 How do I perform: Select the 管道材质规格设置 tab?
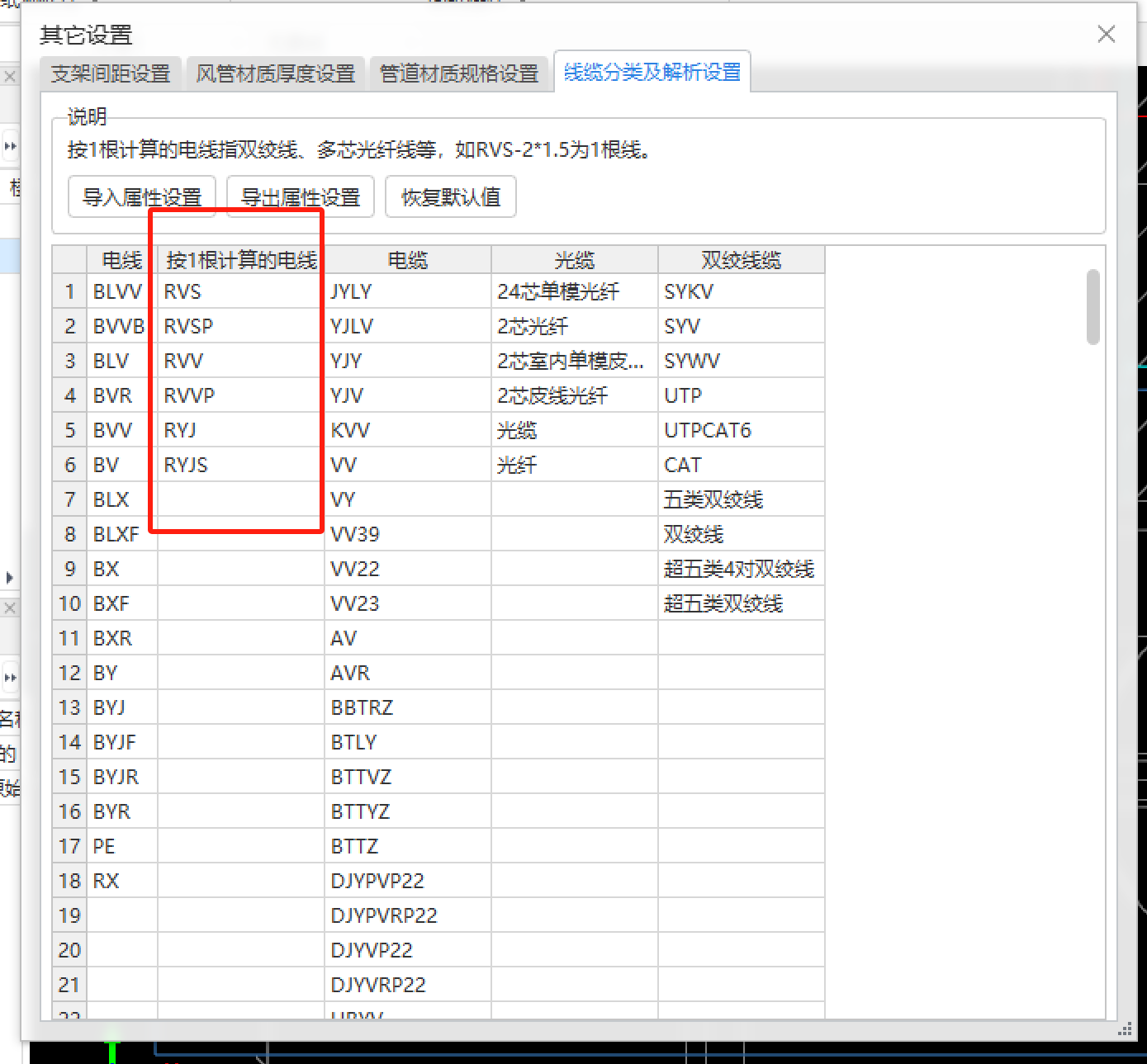pyautogui.click(x=459, y=73)
